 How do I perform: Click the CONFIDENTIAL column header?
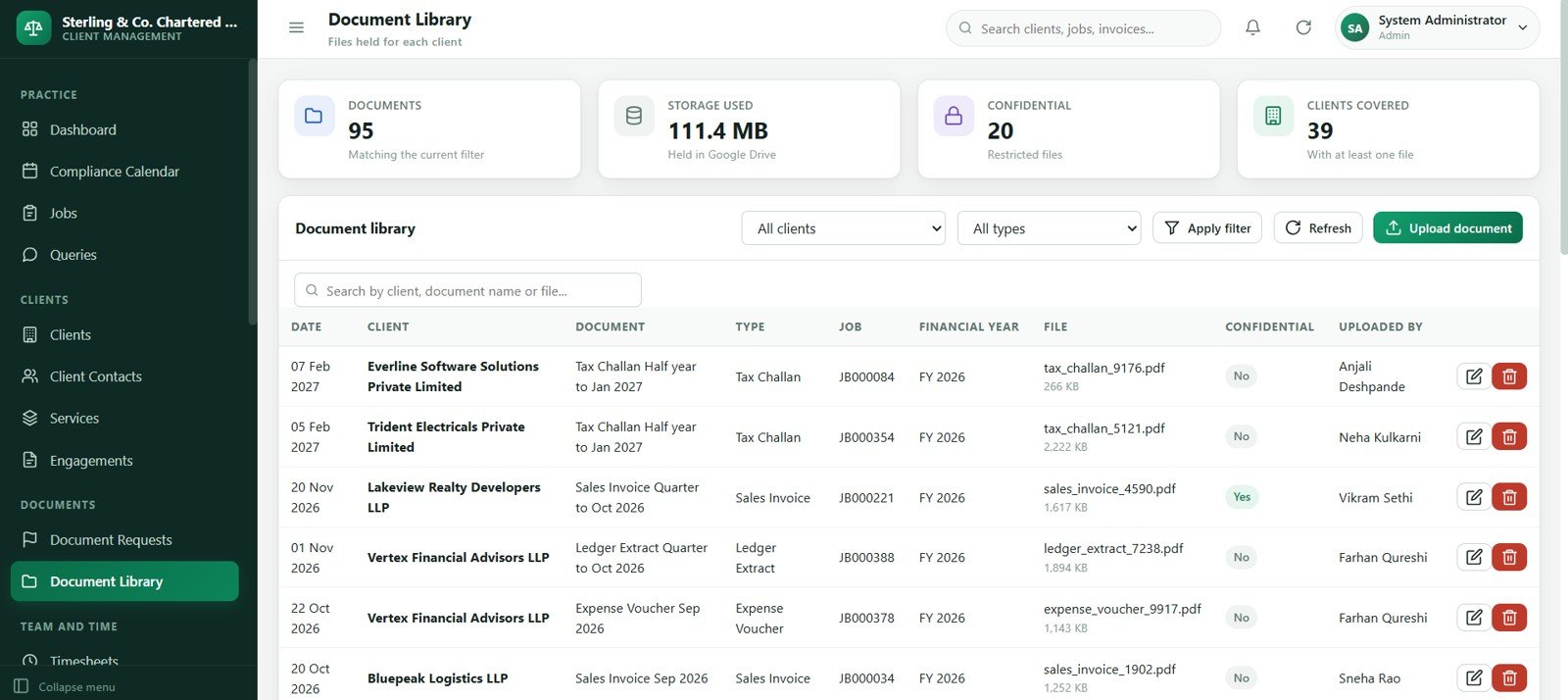click(1269, 326)
